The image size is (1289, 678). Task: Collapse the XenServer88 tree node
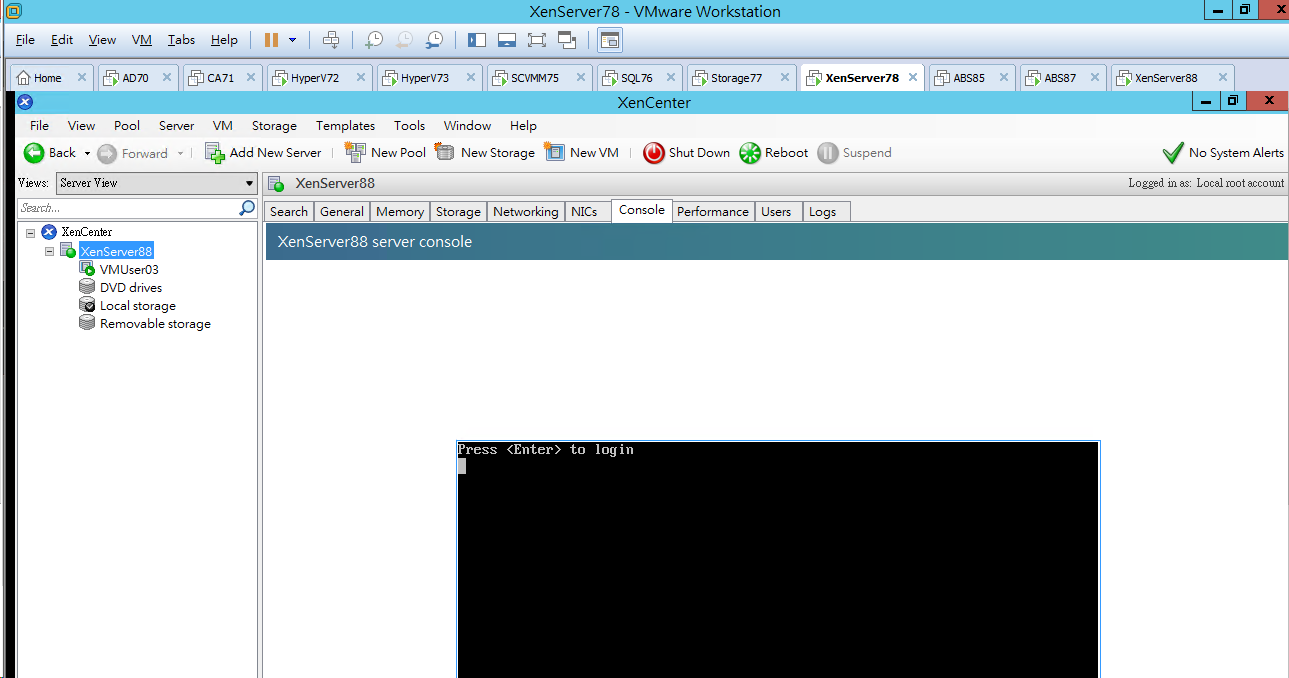point(49,252)
